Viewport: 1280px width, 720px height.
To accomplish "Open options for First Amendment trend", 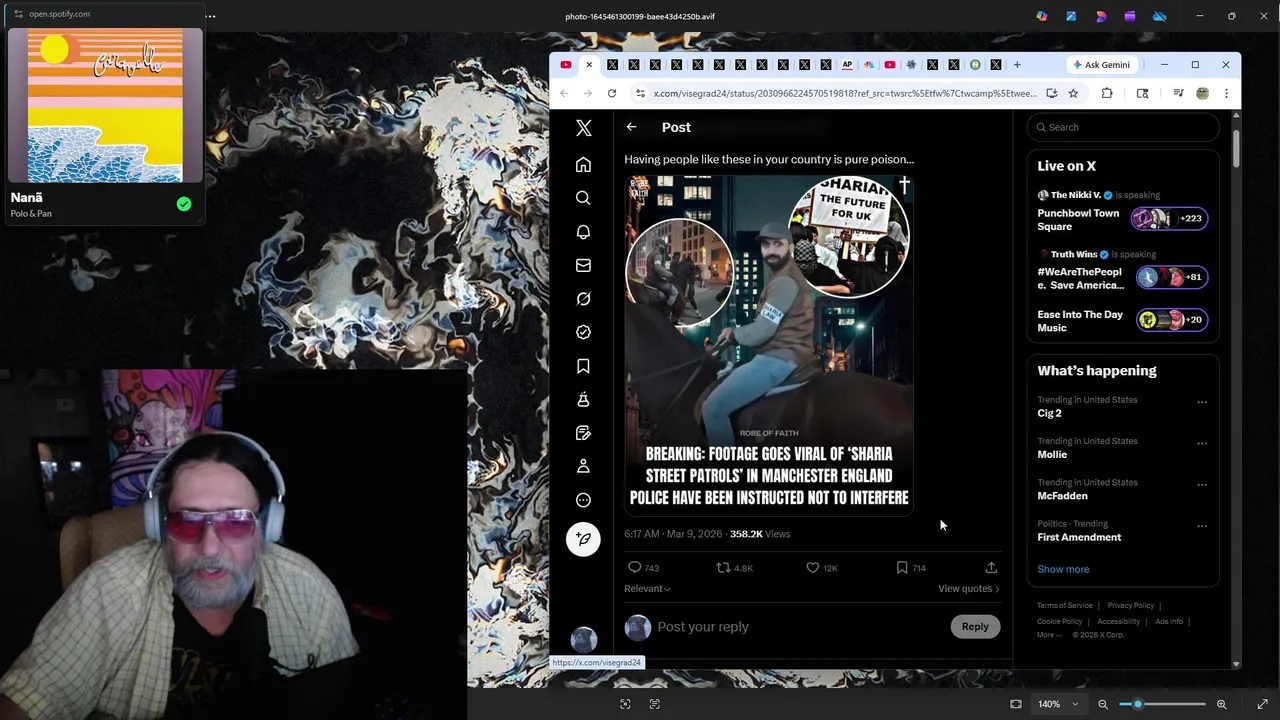I will [x=1202, y=526].
